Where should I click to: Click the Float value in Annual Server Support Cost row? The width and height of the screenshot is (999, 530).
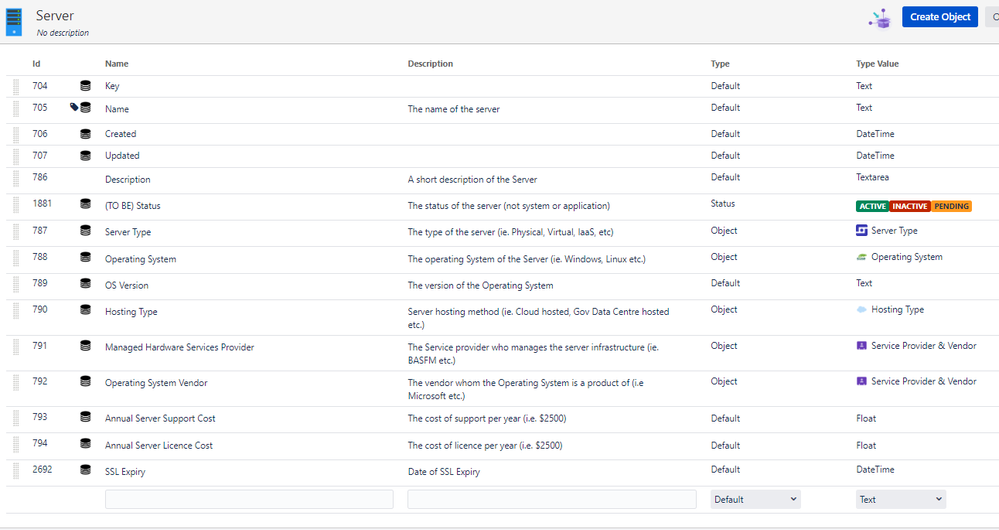[x=866, y=419]
